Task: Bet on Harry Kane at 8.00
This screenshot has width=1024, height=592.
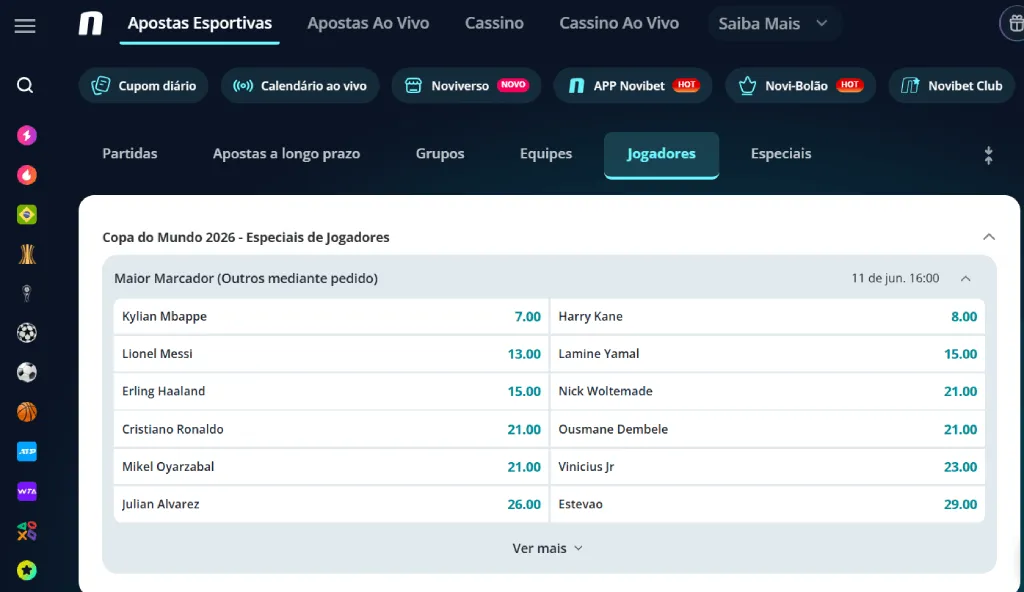Action: click(x=767, y=316)
